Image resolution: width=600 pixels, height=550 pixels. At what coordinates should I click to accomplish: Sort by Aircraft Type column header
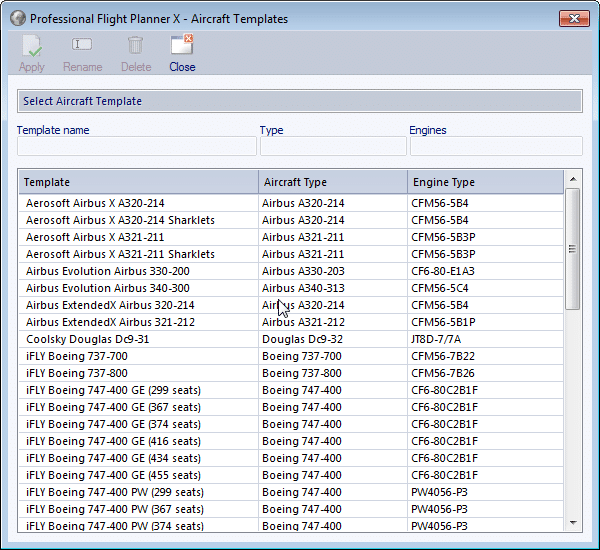[x=332, y=182]
